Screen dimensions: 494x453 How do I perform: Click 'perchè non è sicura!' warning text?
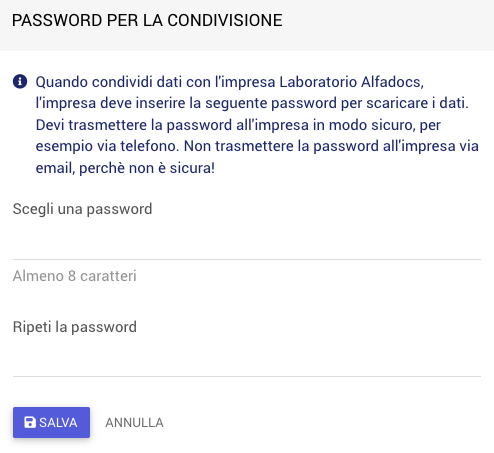[x=147, y=168]
